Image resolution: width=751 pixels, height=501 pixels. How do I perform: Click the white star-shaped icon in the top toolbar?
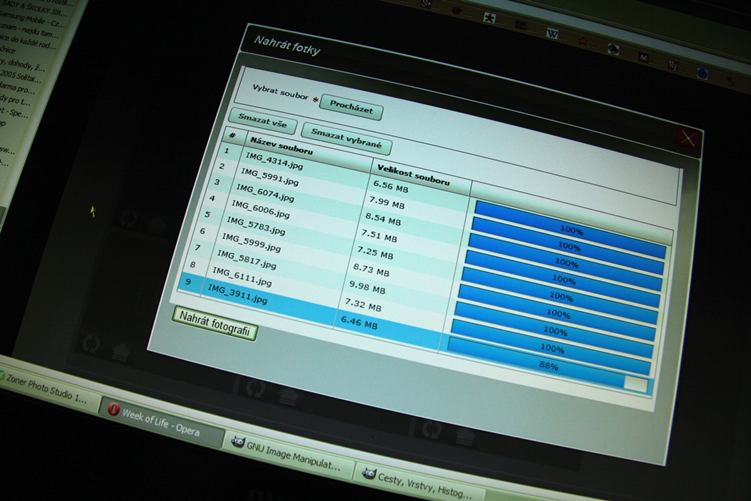[x=489, y=18]
